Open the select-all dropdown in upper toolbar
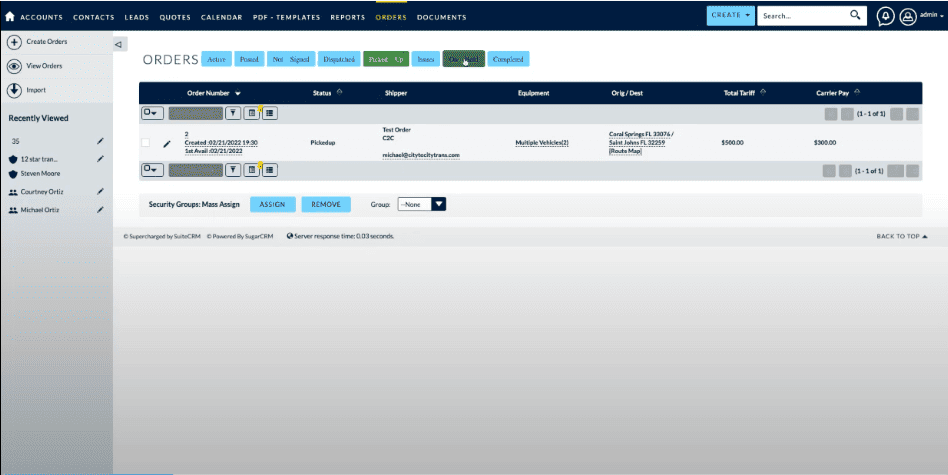Screen dimensions: 948x475 pyautogui.click(x=152, y=113)
